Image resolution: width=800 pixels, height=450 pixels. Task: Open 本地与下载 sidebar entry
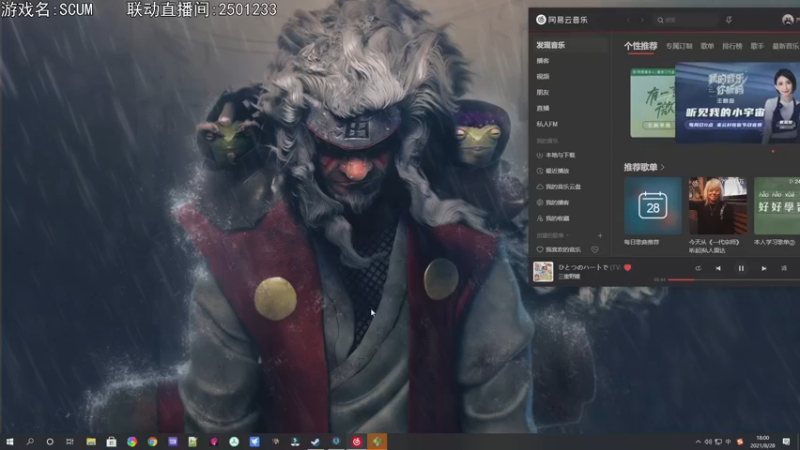(x=556, y=155)
